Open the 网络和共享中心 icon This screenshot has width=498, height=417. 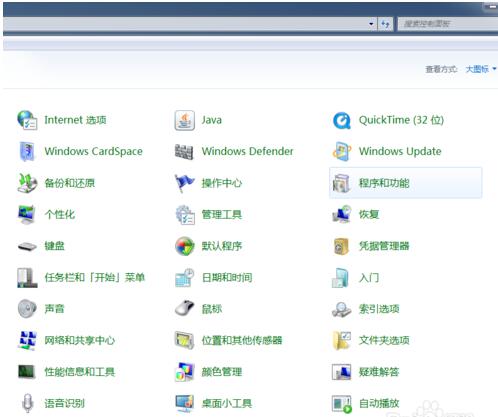(27, 341)
